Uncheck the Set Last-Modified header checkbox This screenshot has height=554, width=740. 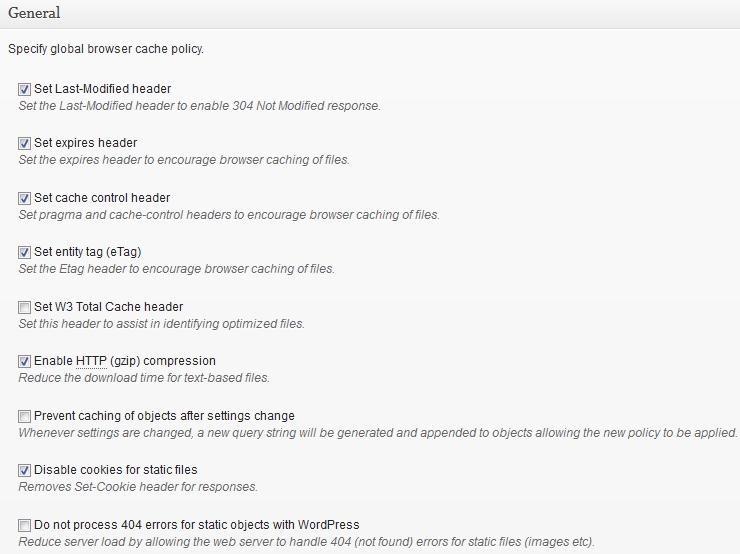coord(25,89)
